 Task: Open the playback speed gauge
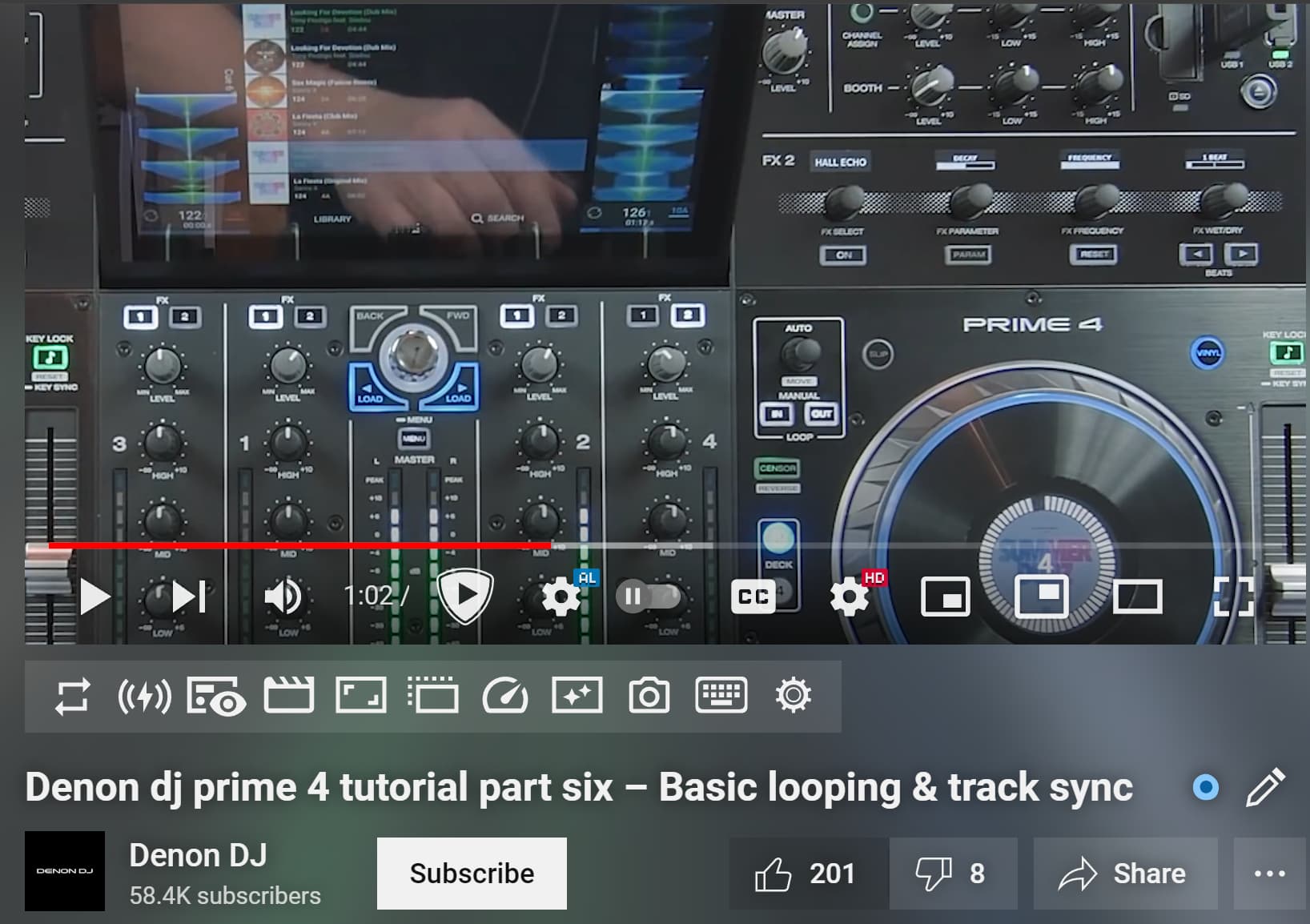(x=505, y=697)
